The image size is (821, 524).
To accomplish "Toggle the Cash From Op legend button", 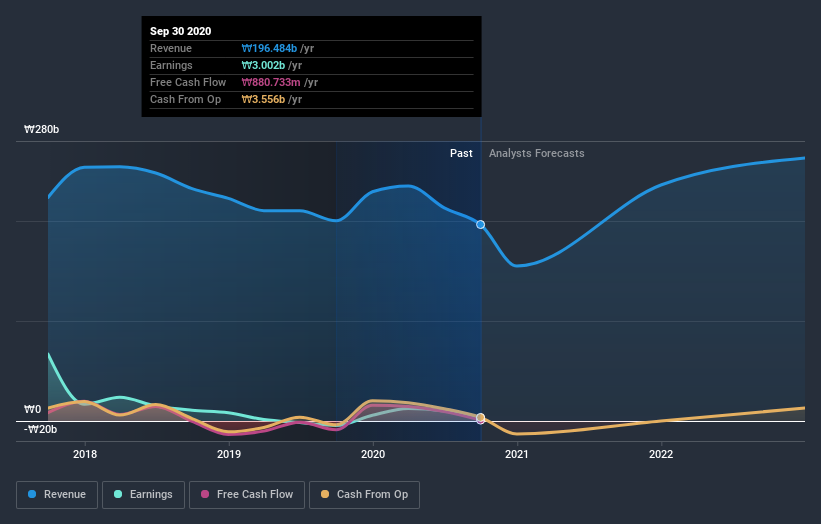I will pos(364,495).
